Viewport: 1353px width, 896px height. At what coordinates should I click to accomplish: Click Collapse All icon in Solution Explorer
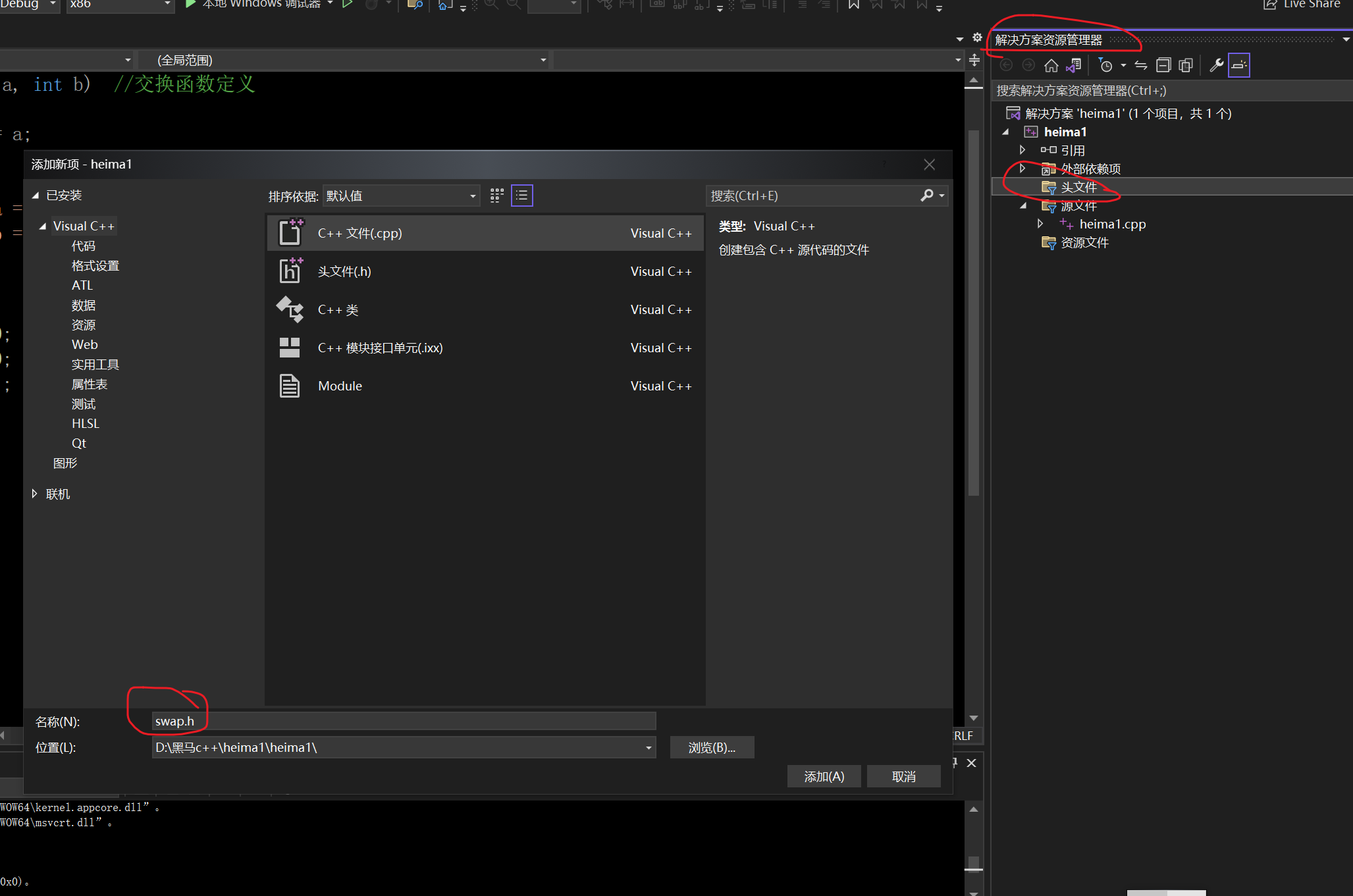[x=1163, y=66]
